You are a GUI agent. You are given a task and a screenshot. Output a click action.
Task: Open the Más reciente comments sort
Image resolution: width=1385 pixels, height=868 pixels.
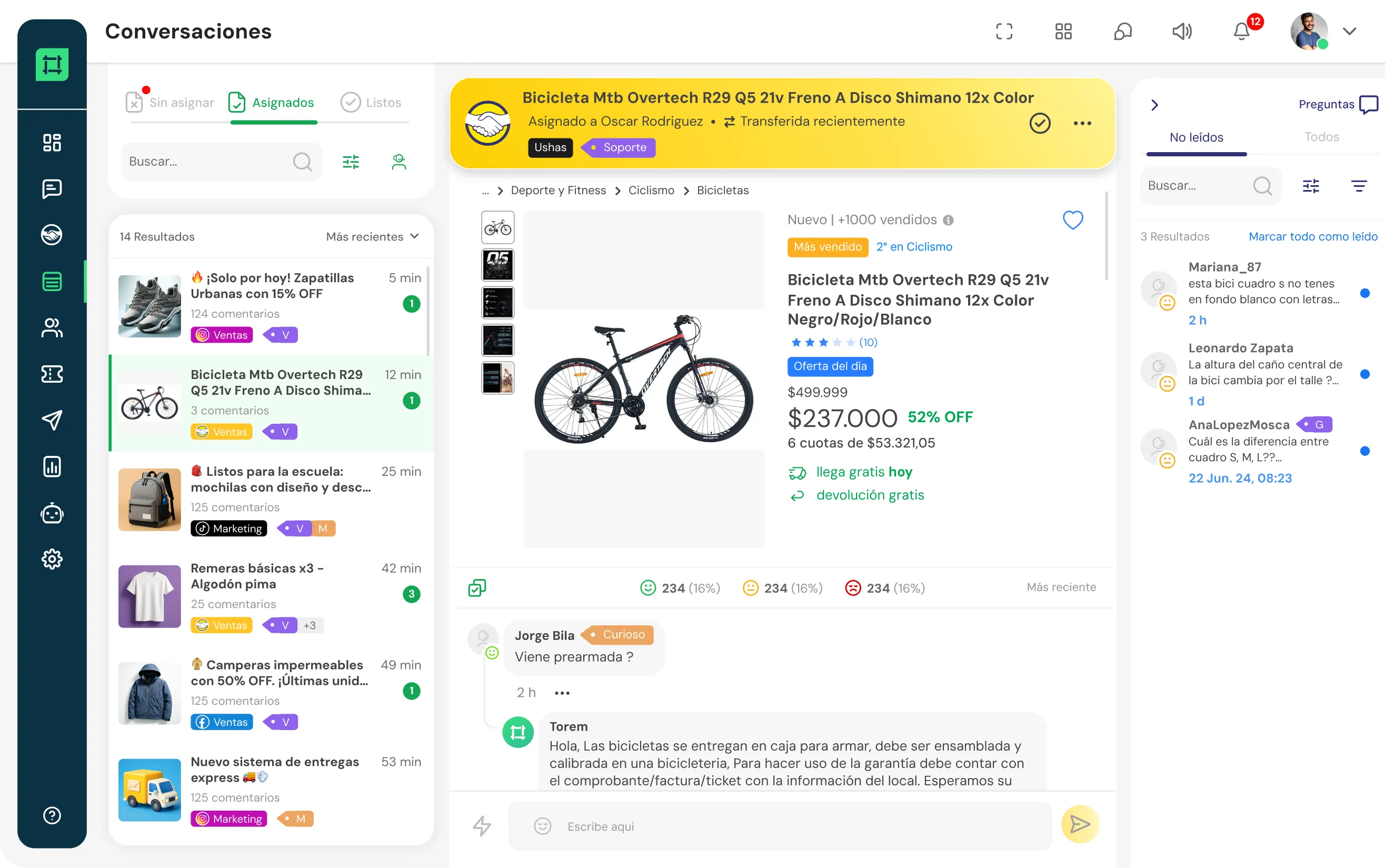click(1061, 587)
